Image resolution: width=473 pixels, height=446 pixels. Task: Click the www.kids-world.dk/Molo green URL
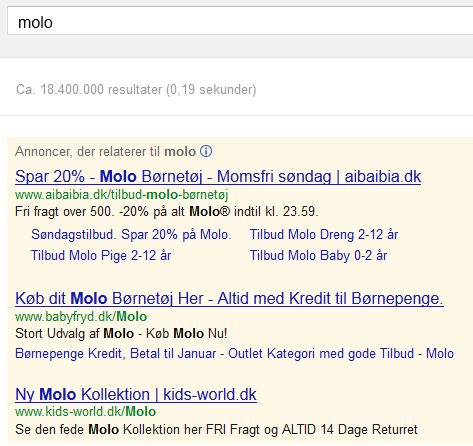point(85,412)
